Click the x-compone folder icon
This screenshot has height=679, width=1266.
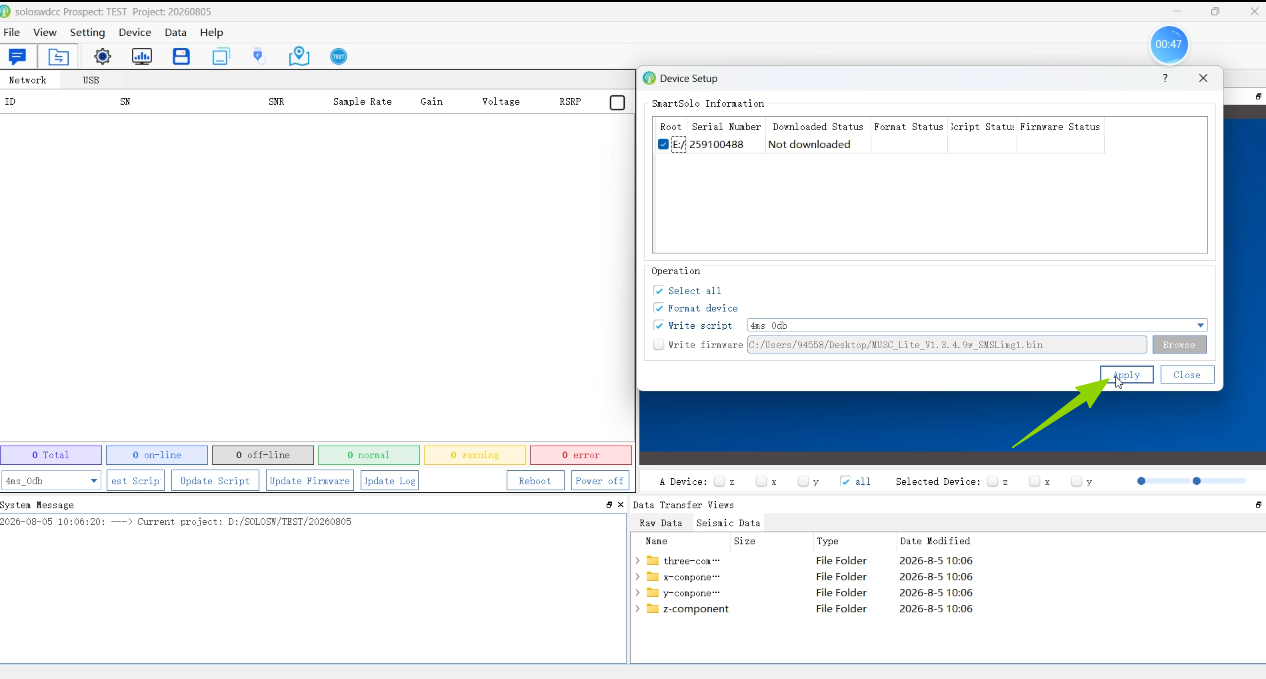[x=653, y=577]
